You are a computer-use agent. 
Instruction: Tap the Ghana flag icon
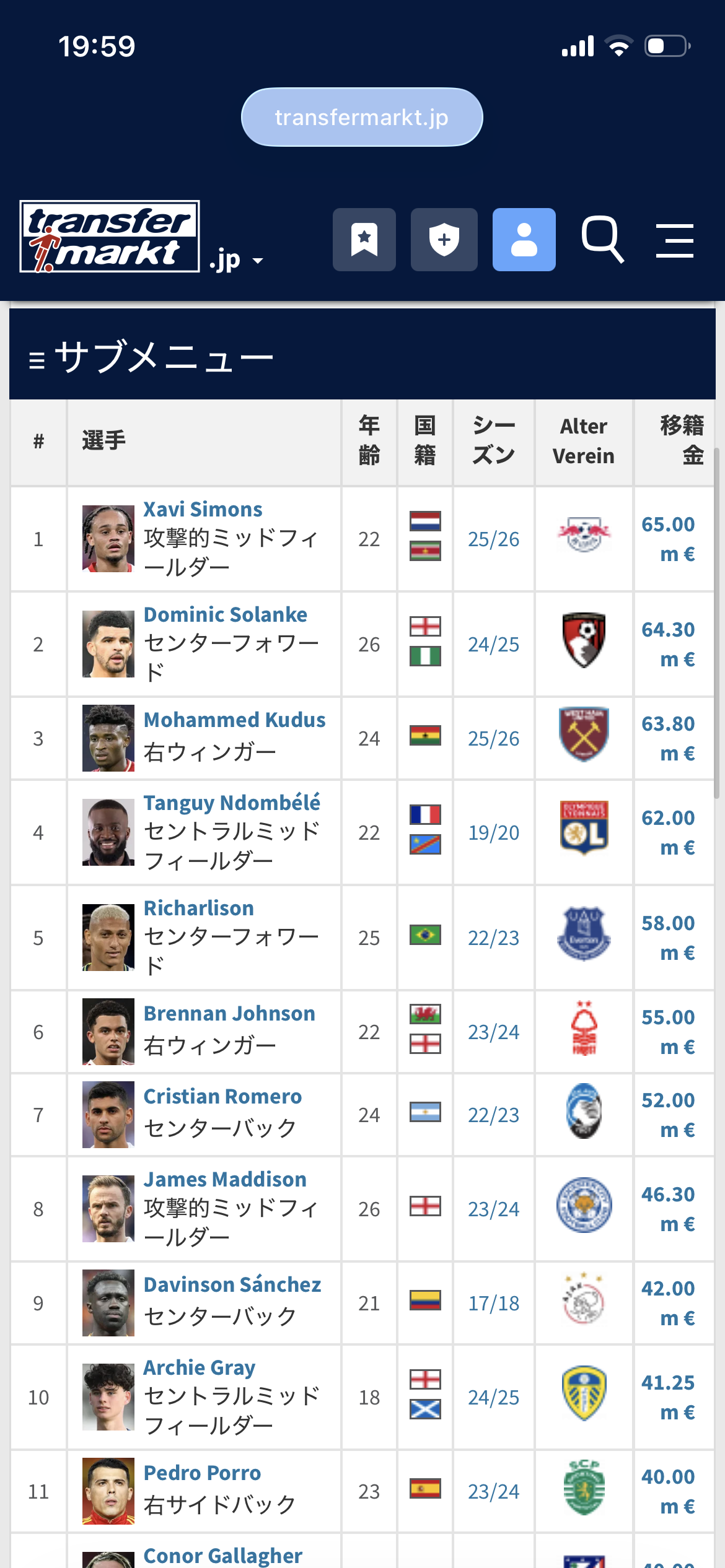pos(425,735)
